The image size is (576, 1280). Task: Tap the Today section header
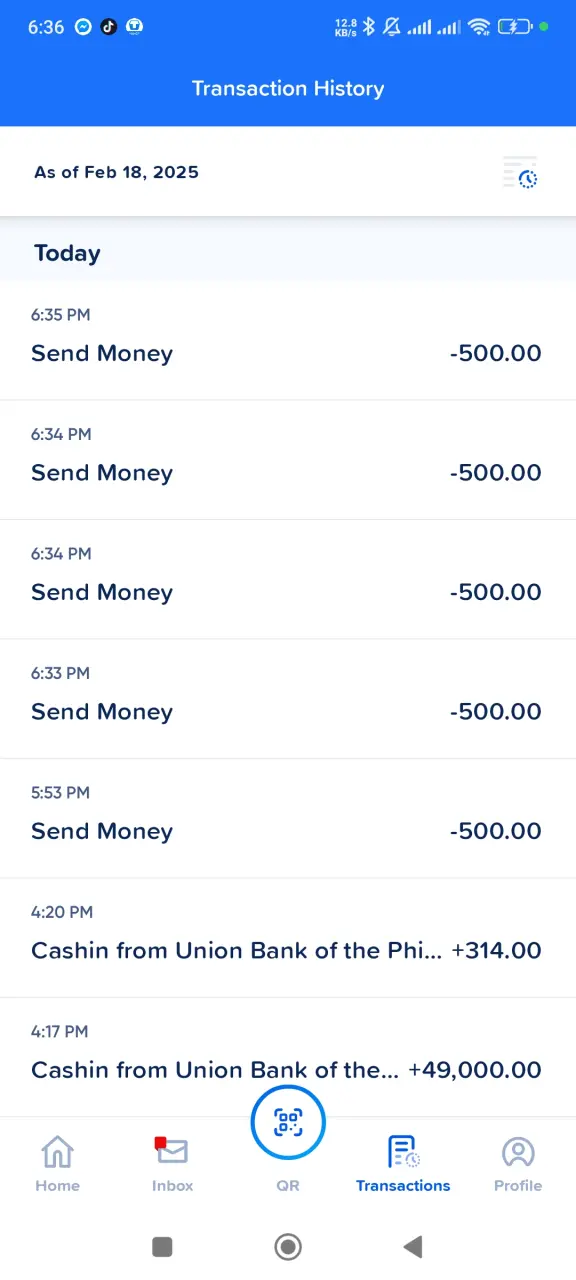67,253
